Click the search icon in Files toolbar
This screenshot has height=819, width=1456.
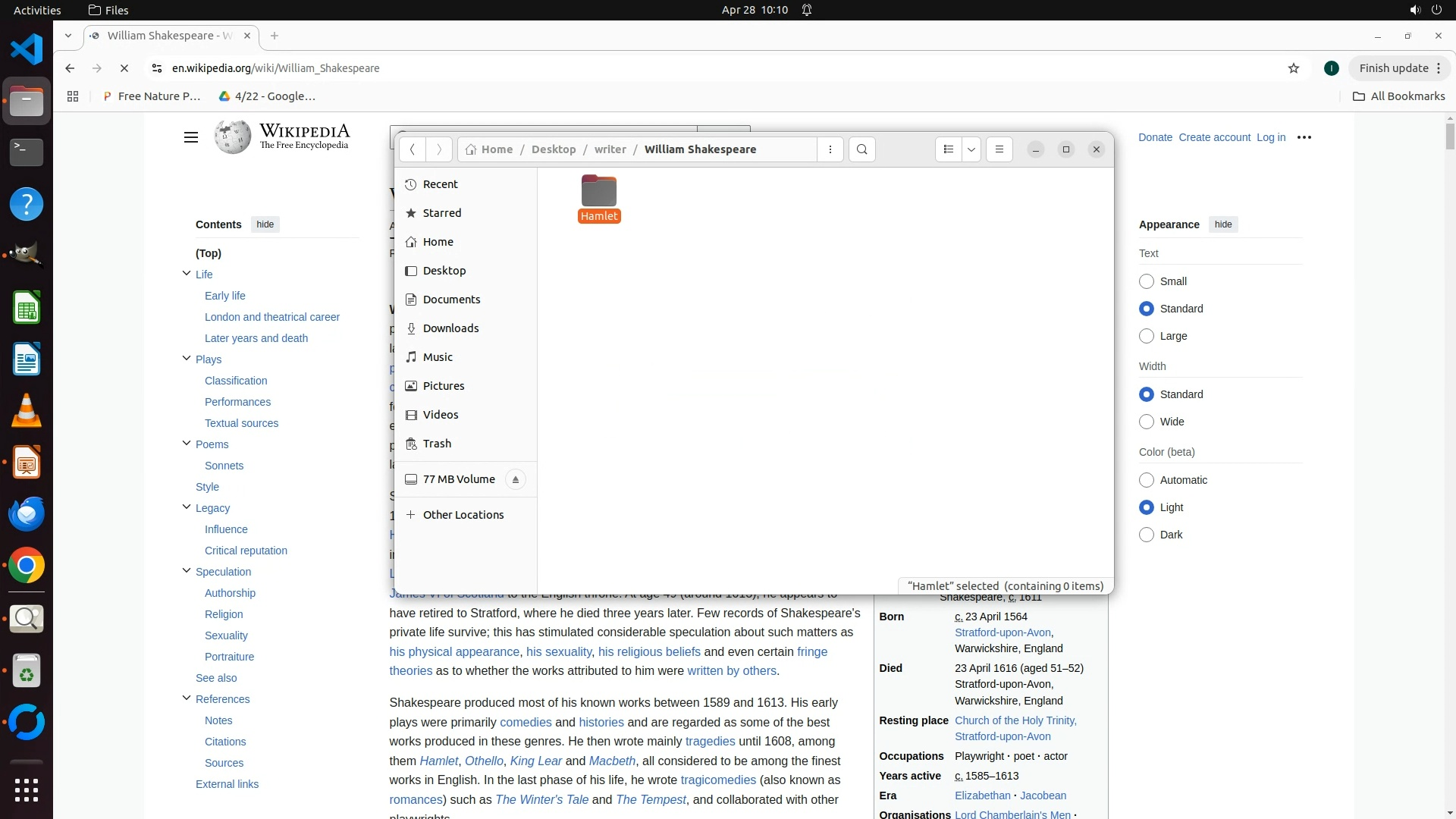point(861,149)
